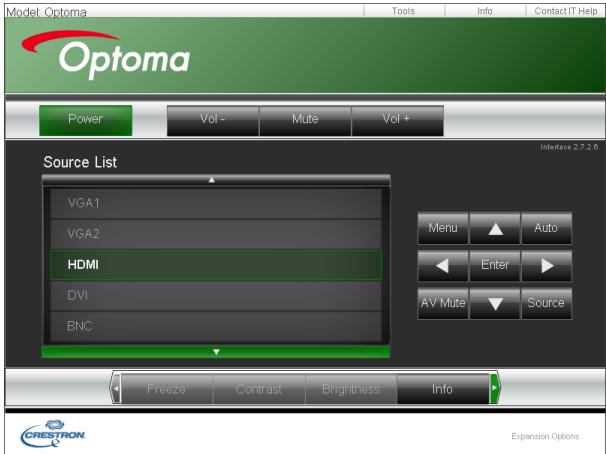Click the Auto keypad button
The width and height of the screenshot is (606, 454).
tap(546, 228)
